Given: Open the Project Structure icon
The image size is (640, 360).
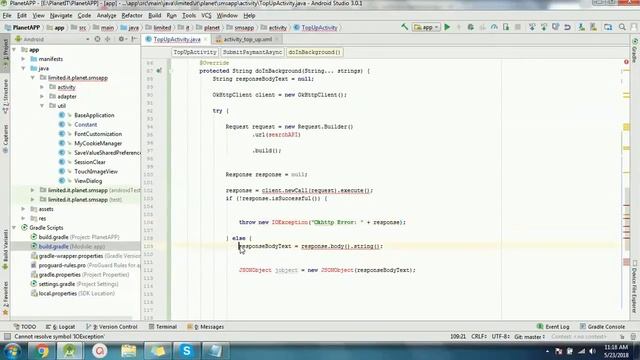Looking at the screenshot, I should click(x=608, y=27).
